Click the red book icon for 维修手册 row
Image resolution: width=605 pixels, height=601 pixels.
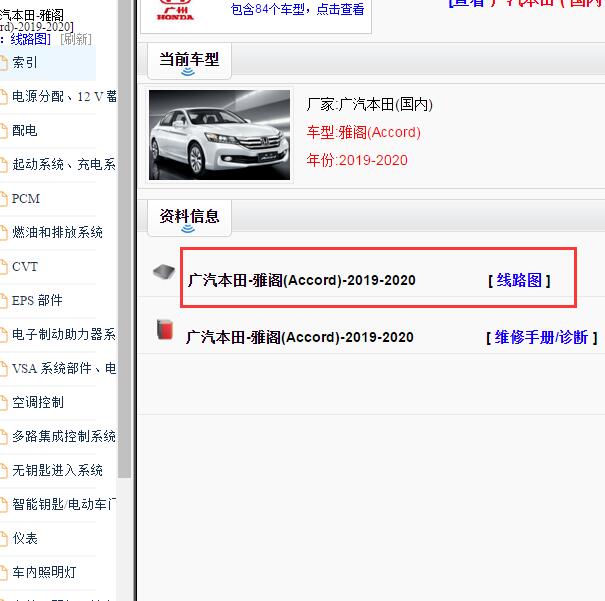pyautogui.click(x=165, y=330)
